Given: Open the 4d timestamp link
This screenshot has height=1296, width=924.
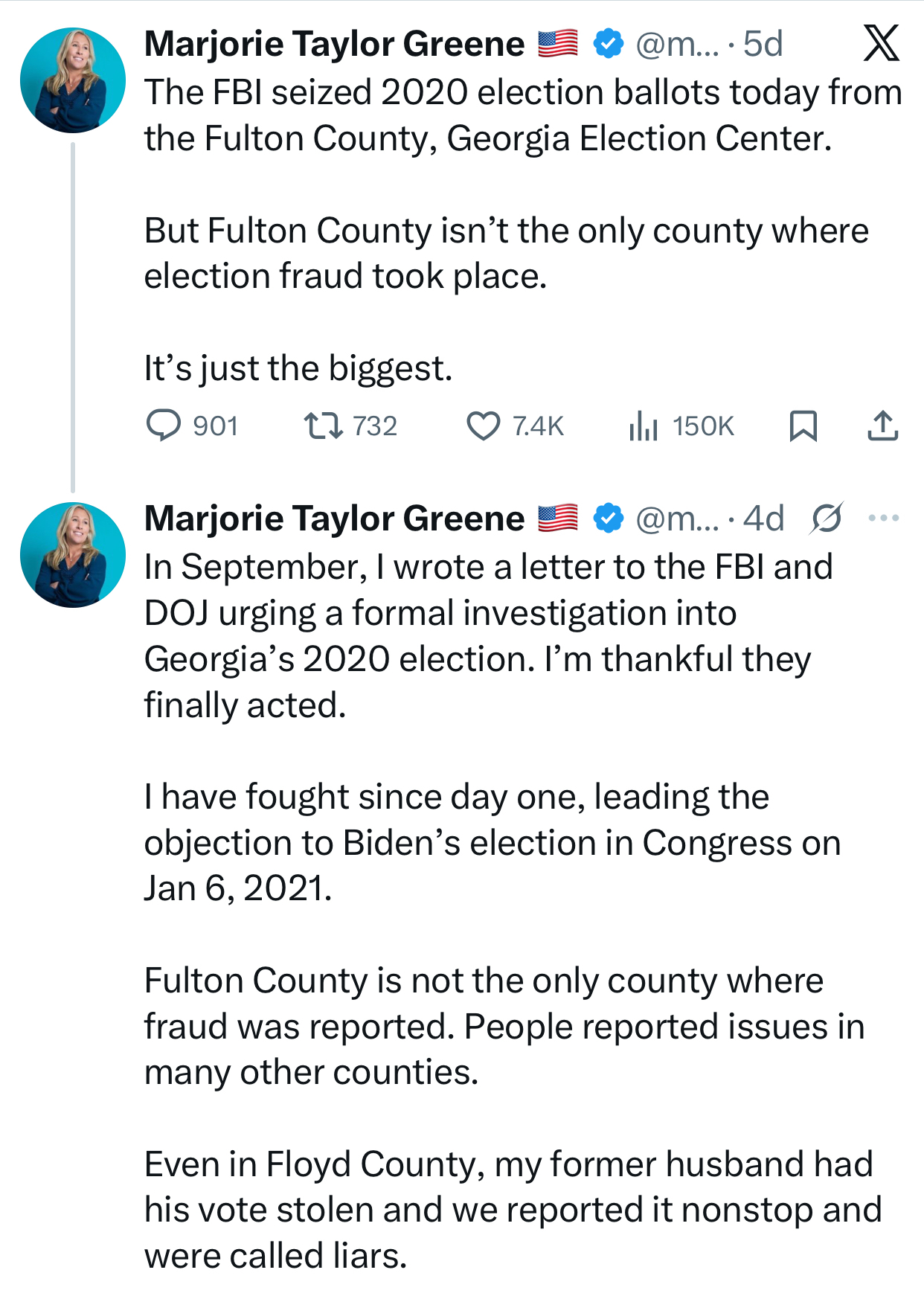Looking at the screenshot, I should tap(763, 519).
